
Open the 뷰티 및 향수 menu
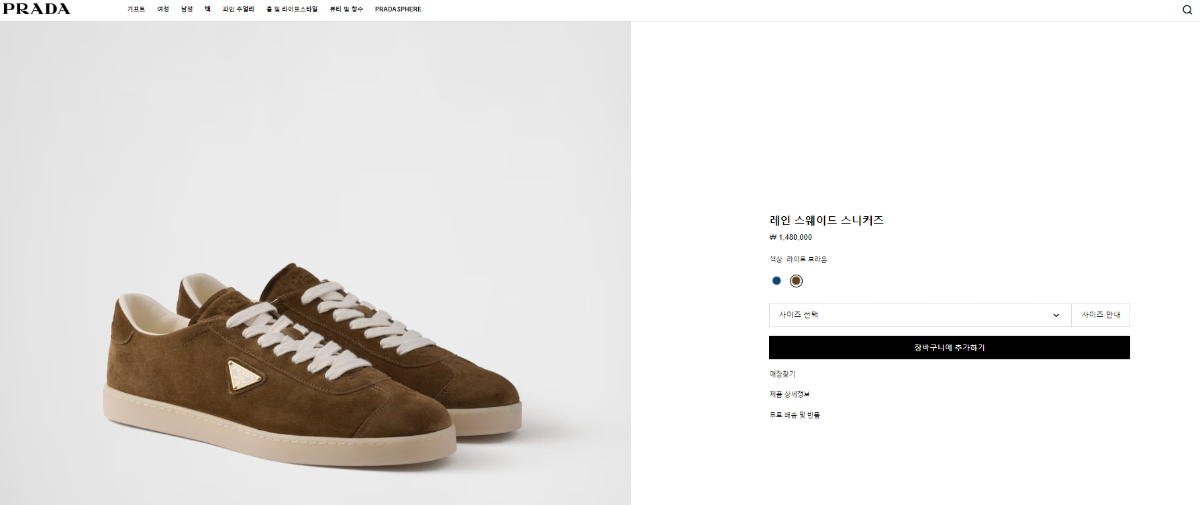click(346, 9)
